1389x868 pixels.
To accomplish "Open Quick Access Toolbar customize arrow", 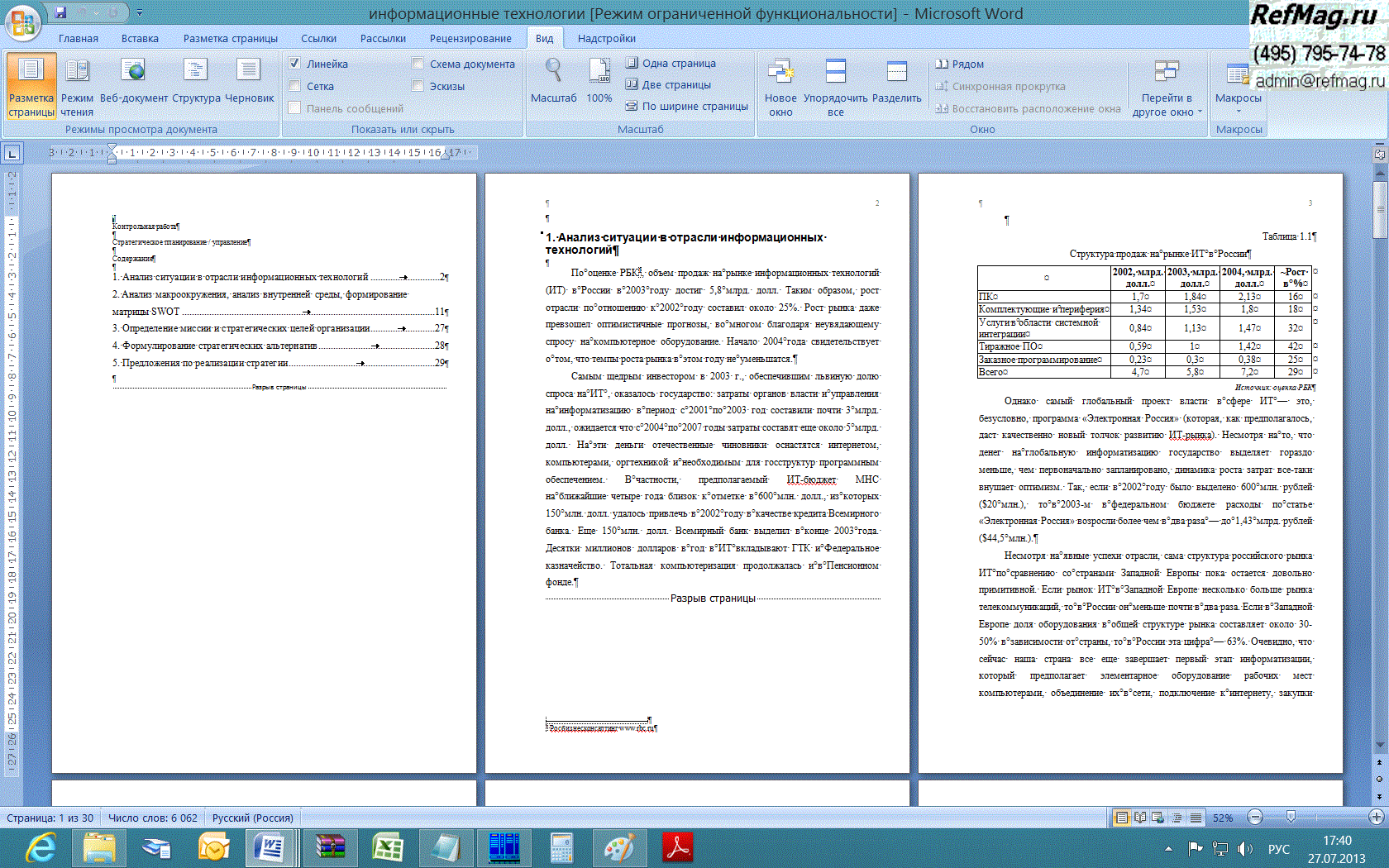I will 139,13.
